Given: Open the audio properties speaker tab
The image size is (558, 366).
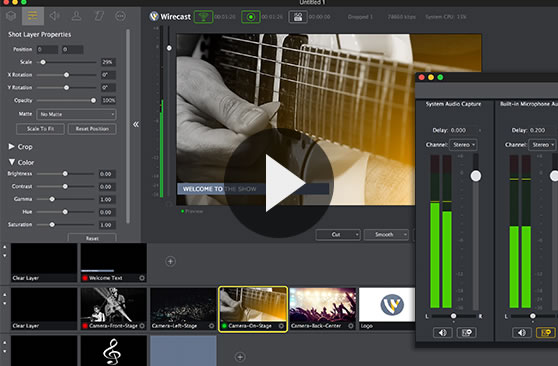Looking at the screenshot, I should 54,16.
